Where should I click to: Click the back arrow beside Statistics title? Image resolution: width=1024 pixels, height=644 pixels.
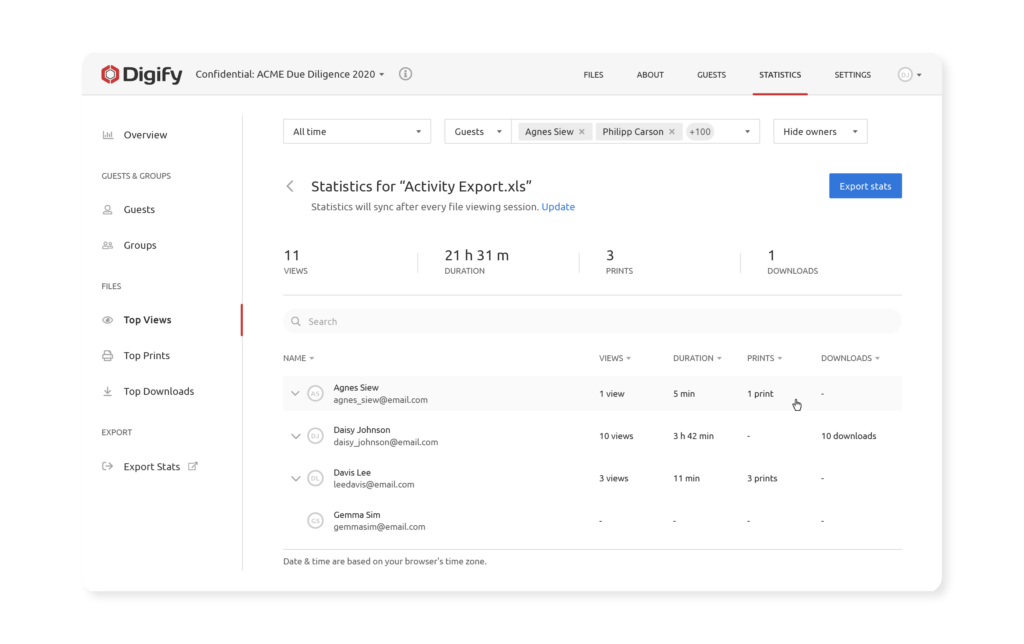(290, 187)
